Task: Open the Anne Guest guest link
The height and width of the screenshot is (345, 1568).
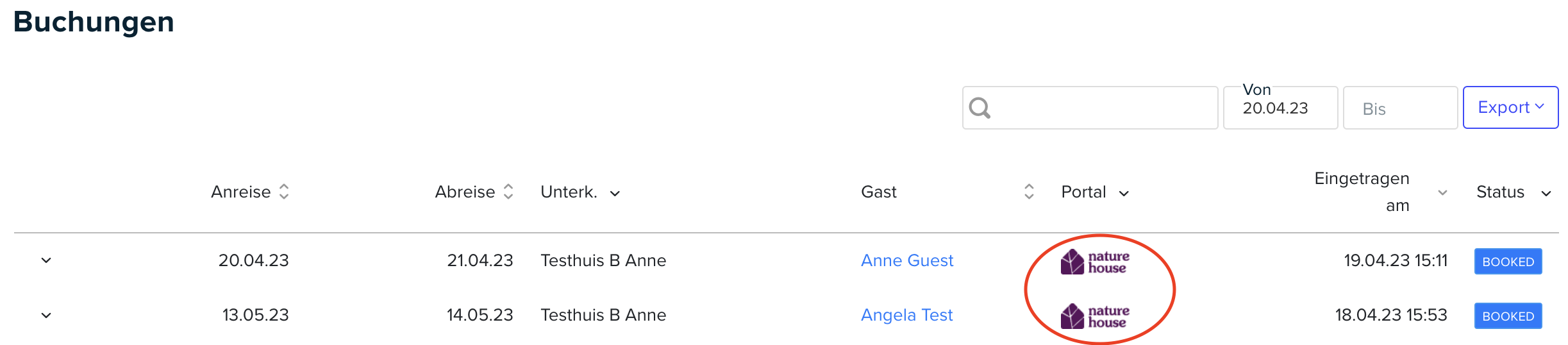Action: pyautogui.click(x=907, y=260)
